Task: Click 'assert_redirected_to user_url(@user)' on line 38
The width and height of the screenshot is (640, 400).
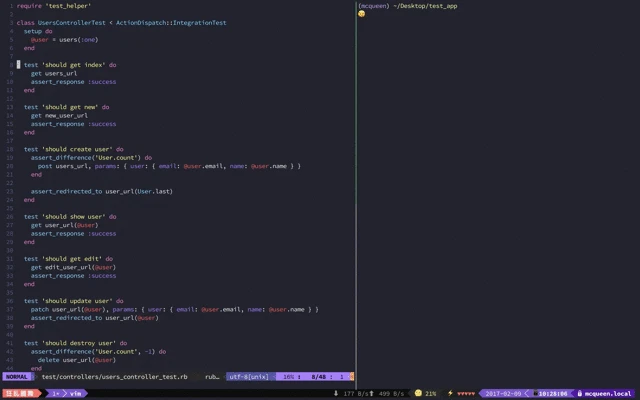Action: point(95,318)
